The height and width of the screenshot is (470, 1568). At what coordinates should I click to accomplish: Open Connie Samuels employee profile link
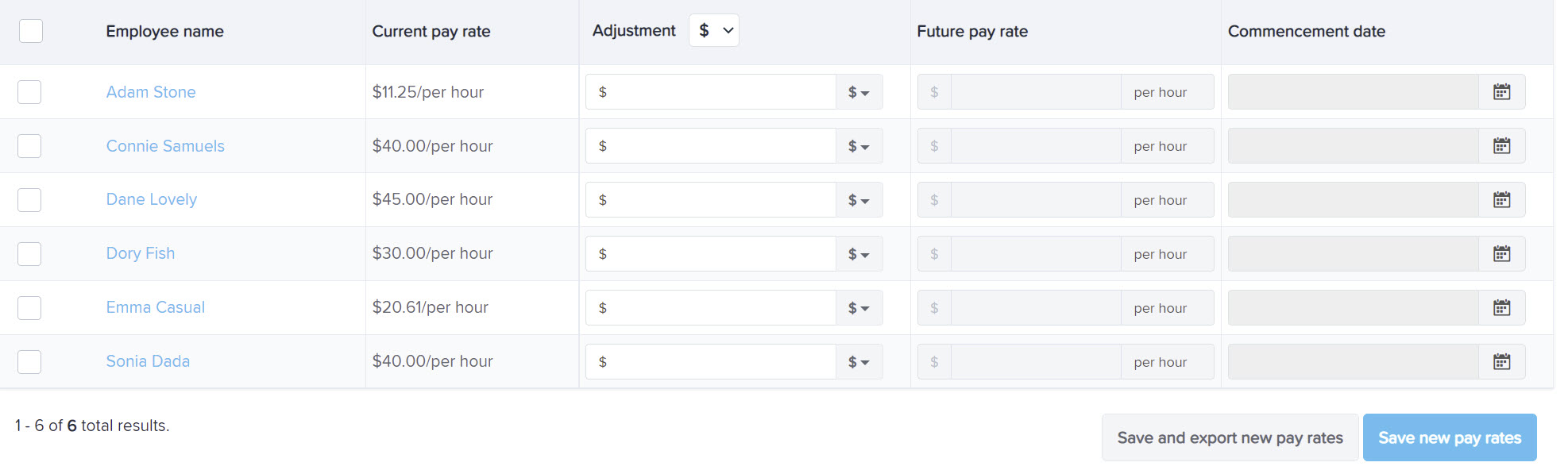coord(165,146)
